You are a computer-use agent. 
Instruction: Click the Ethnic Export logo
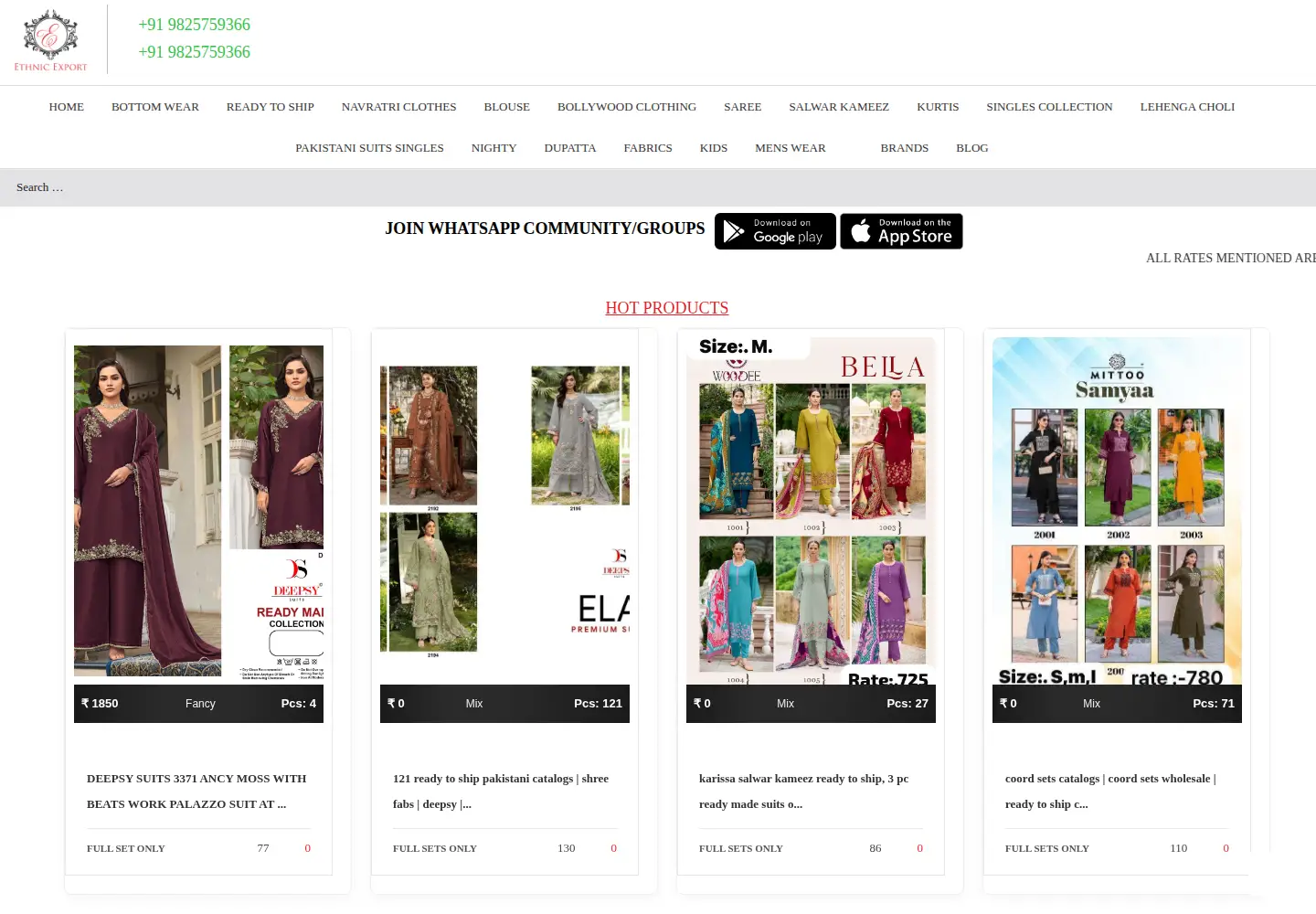pos(50,40)
